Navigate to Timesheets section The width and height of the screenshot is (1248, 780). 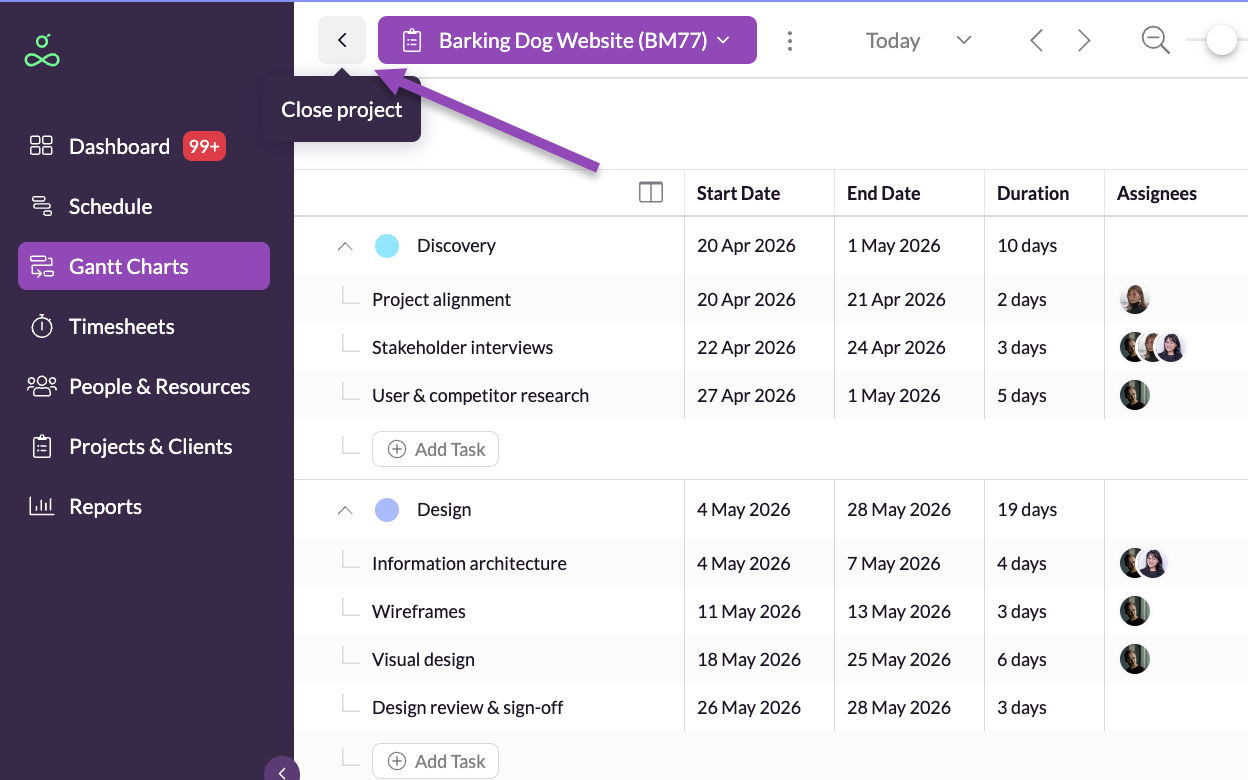pyautogui.click(x=121, y=327)
